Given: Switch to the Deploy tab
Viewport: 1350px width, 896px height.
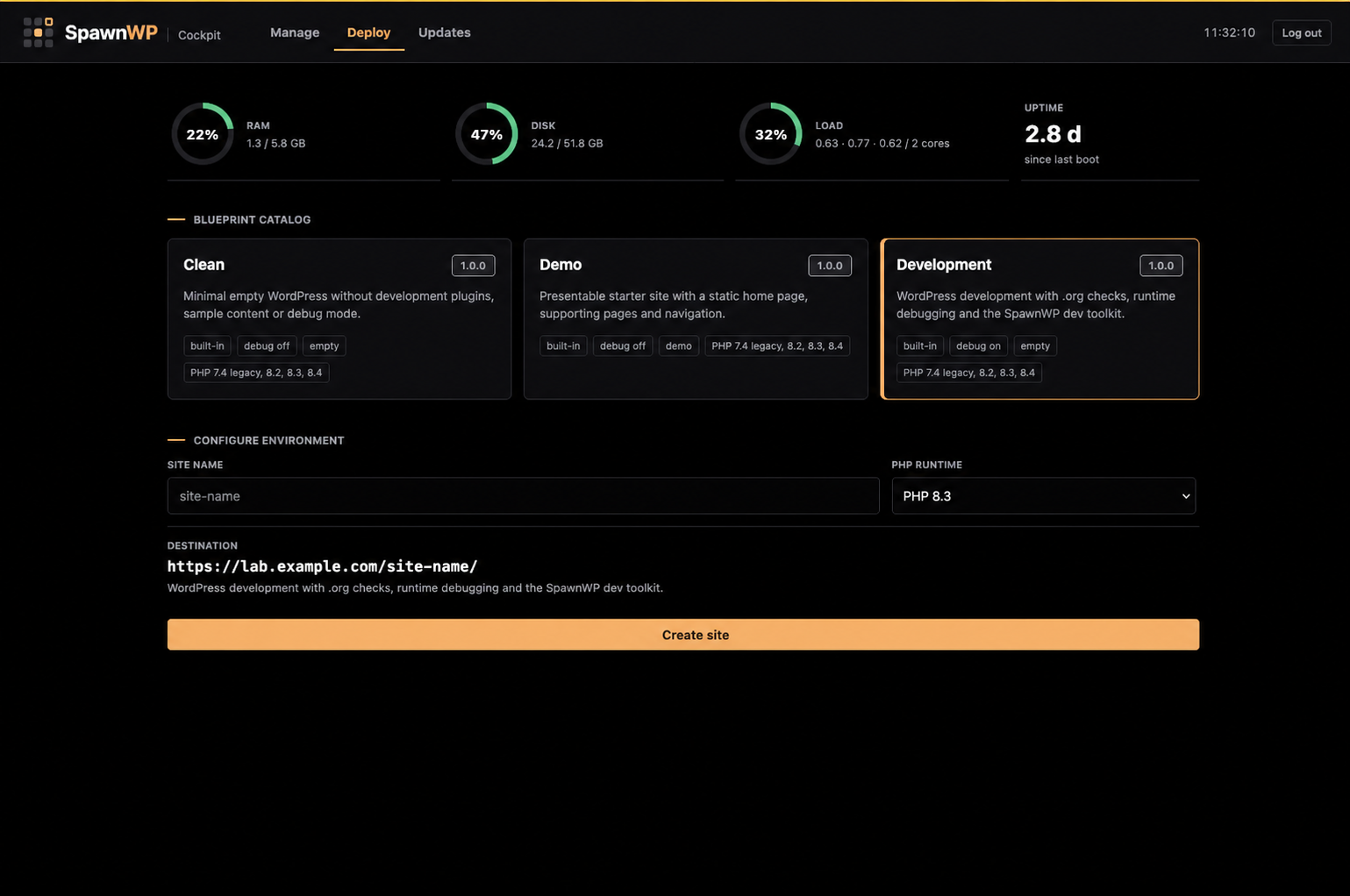Looking at the screenshot, I should click(x=368, y=32).
